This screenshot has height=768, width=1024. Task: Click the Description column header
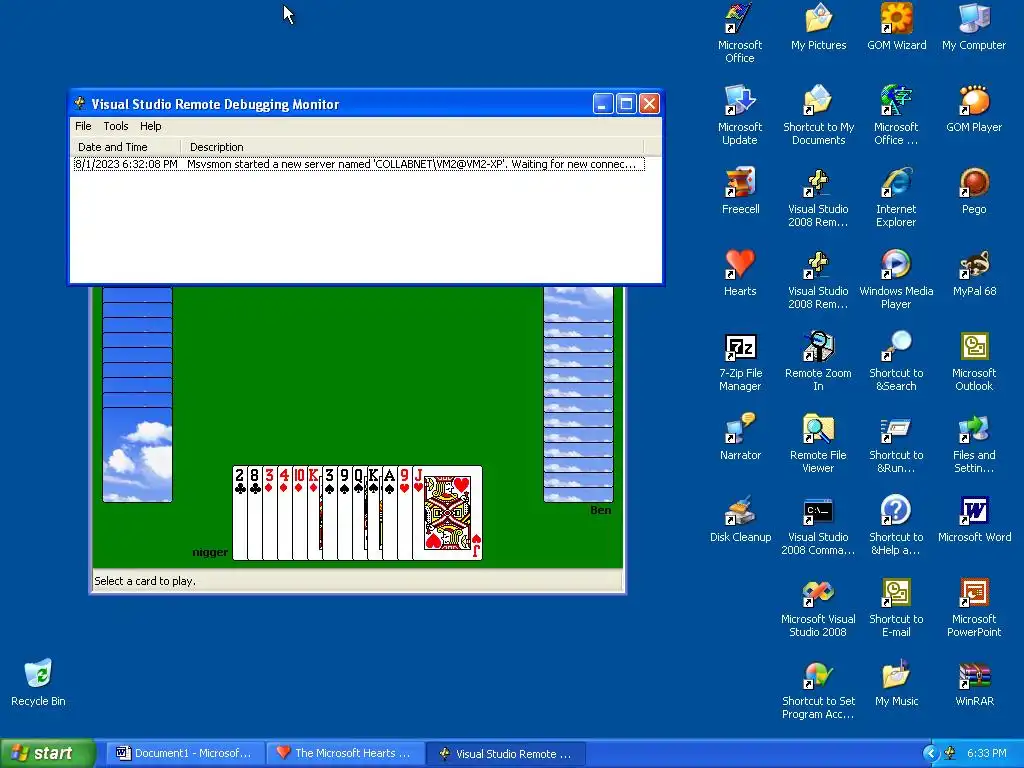coord(411,147)
